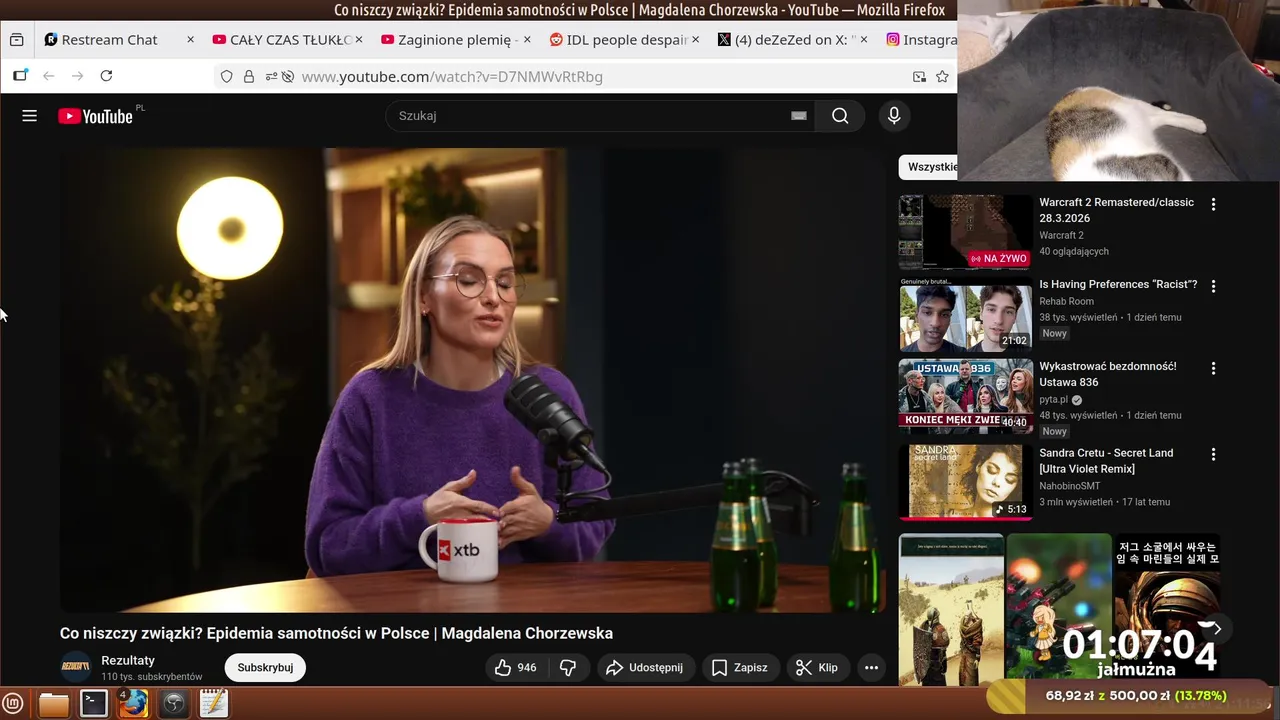This screenshot has width=1280, height=720.
Task: Start voice search with the microphone icon
Action: click(x=894, y=116)
